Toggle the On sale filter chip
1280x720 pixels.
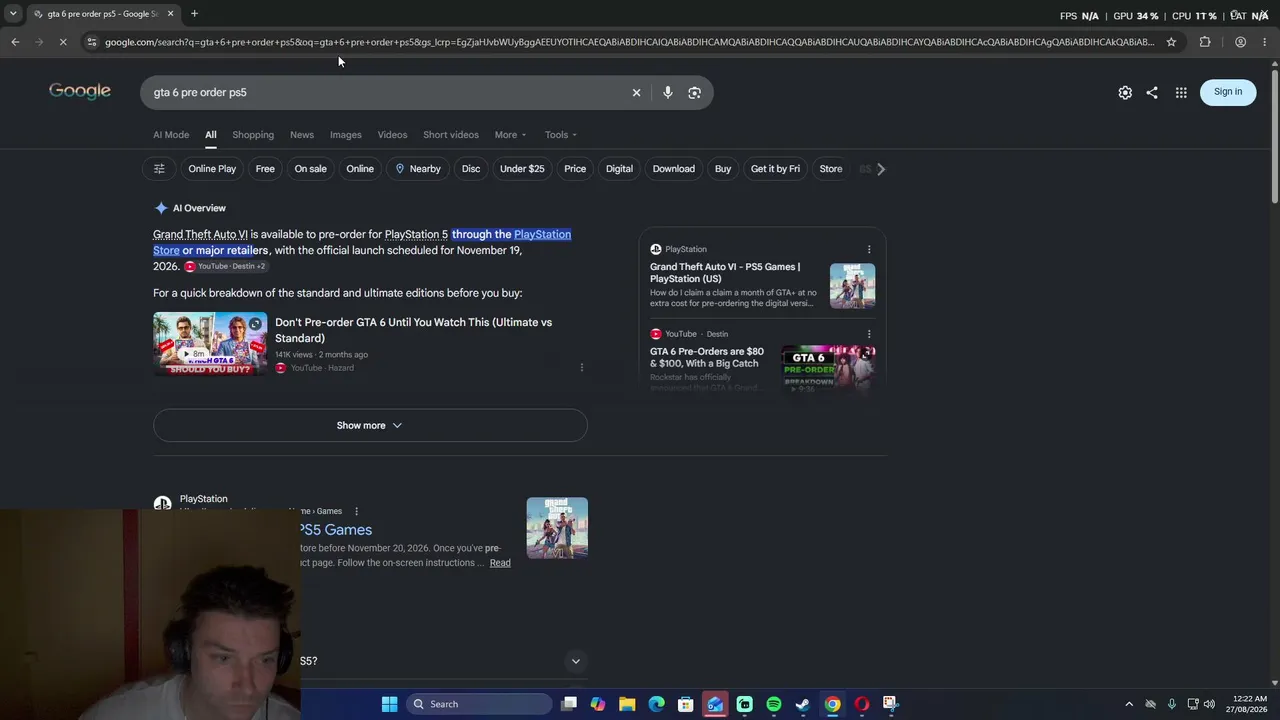310,169
